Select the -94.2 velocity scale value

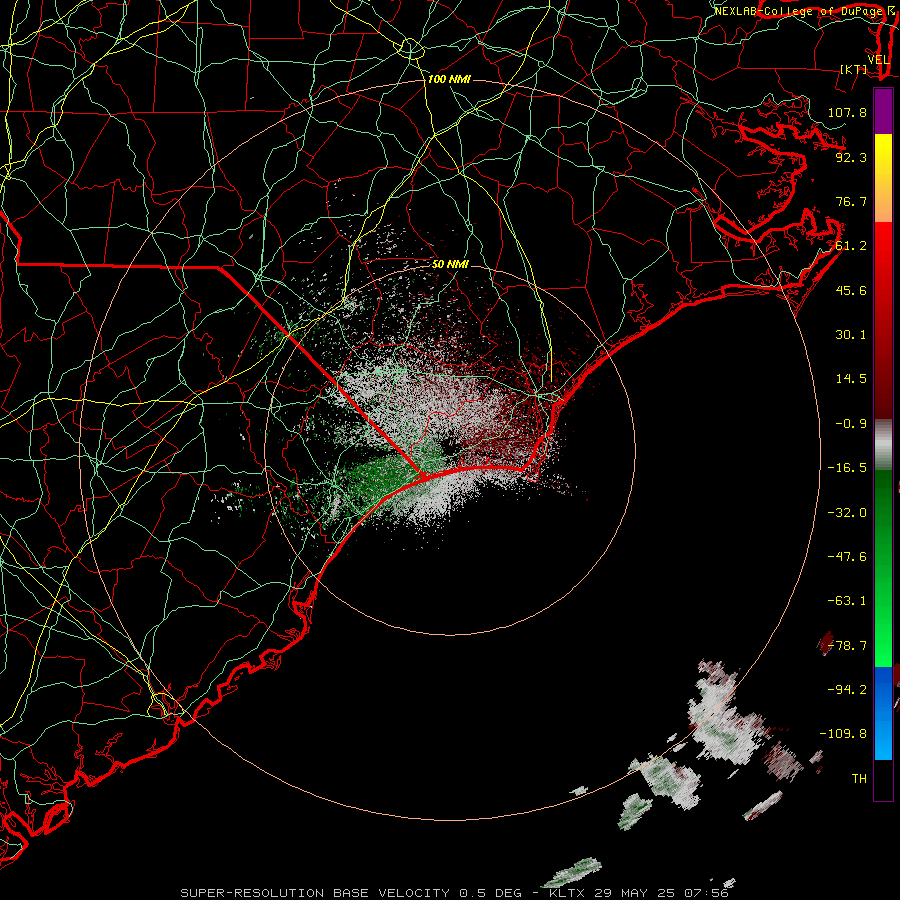(847, 690)
